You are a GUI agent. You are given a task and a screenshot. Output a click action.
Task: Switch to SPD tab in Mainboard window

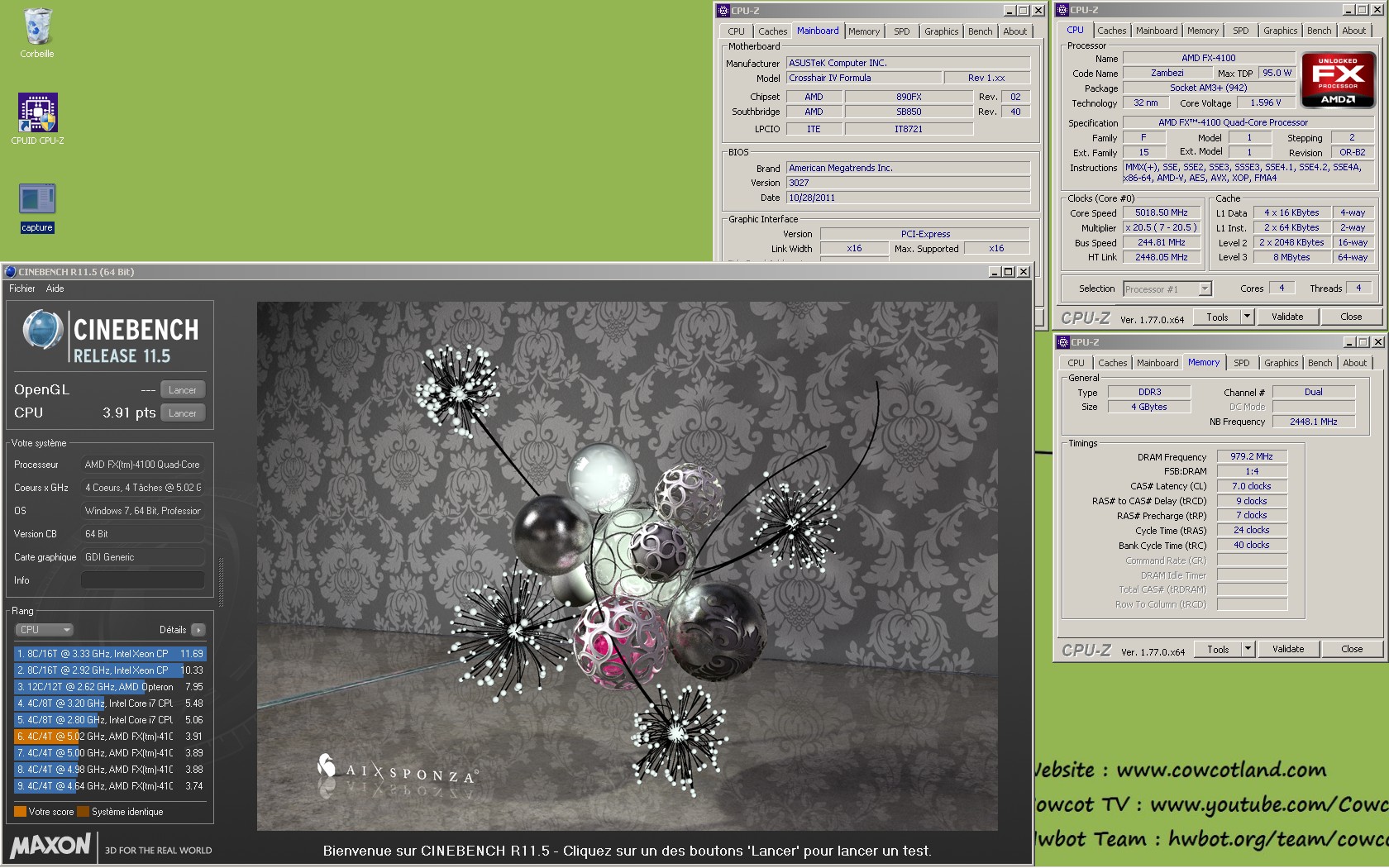[x=901, y=31]
